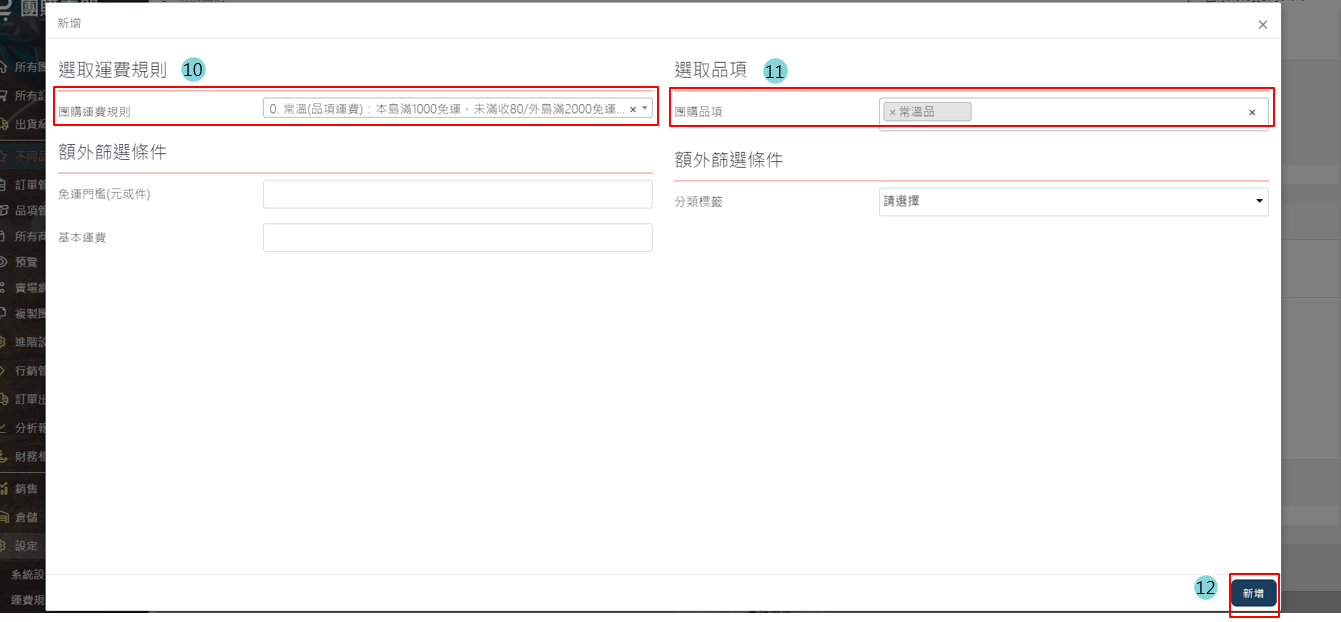This screenshot has height=622, width=1341.
Task: Click the 分析報表 chart icon in sidebar
Action: [x=5, y=427]
